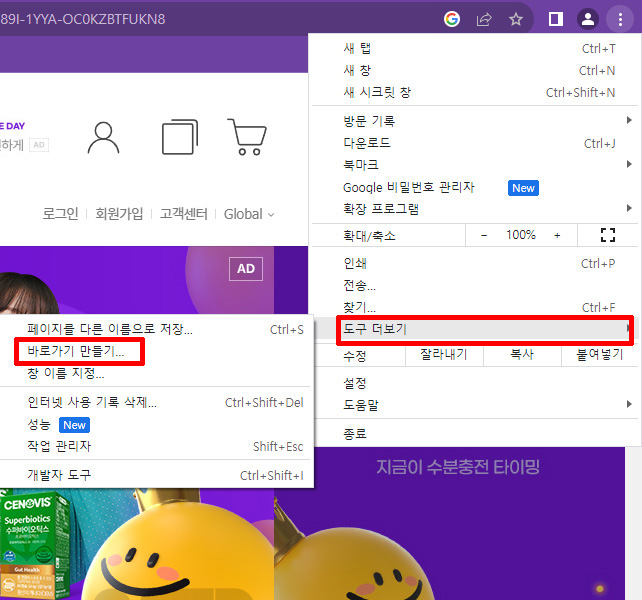Open 설정 menu item
642x600 pixels.
coord(475,383)
